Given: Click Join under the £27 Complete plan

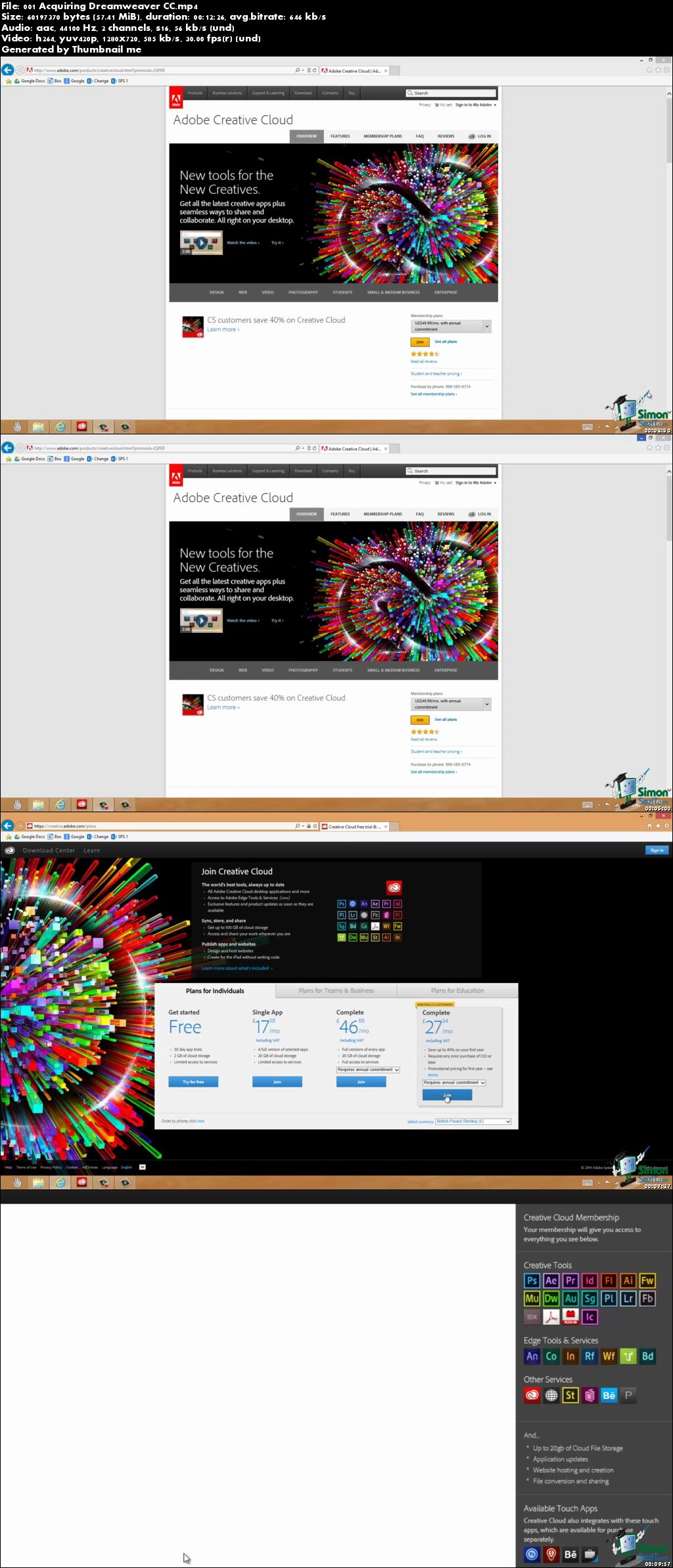Looking at the screenshot, I should coord(447,1095).
